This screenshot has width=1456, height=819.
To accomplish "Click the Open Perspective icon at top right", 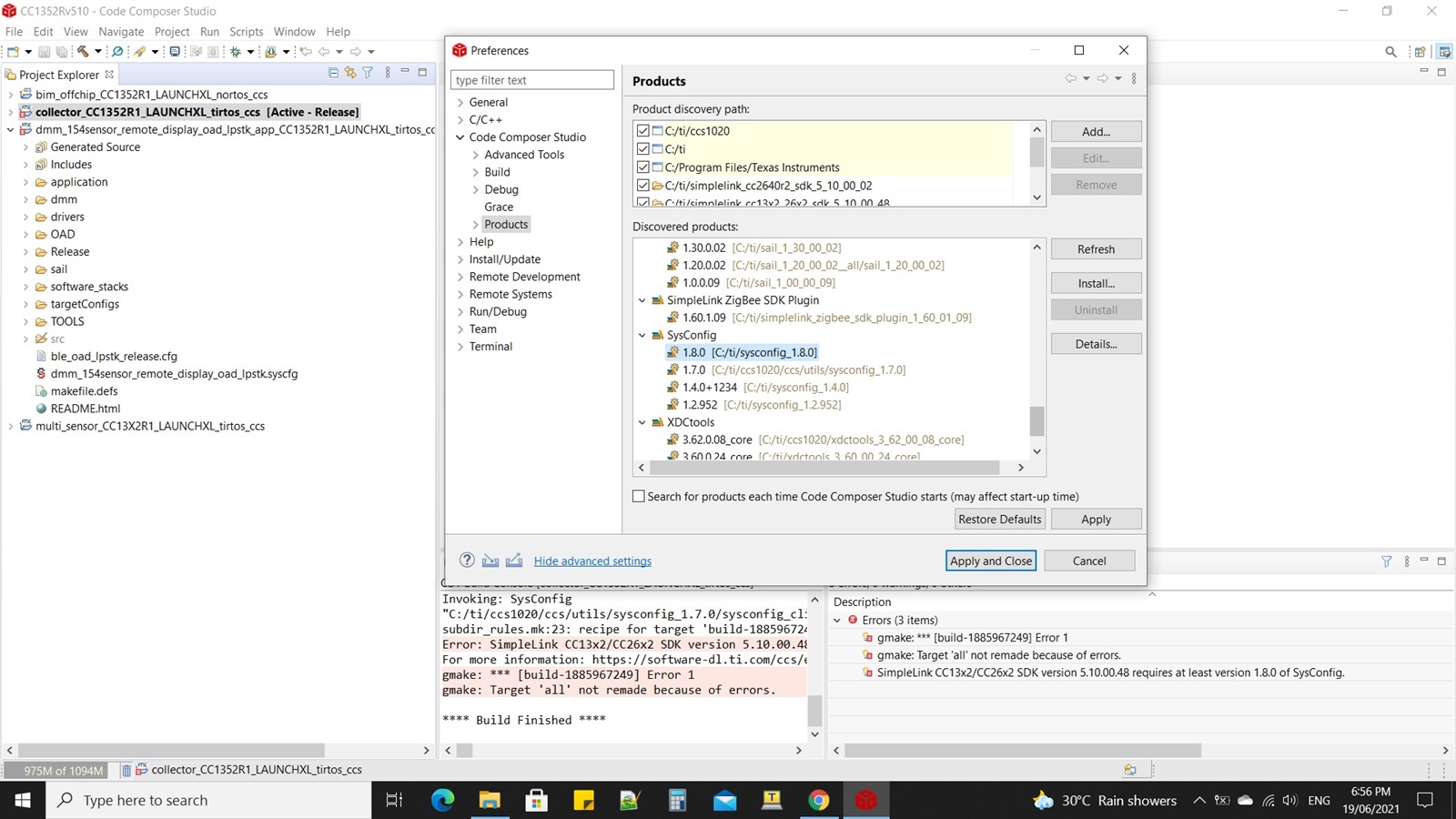I will [1420, 52].
